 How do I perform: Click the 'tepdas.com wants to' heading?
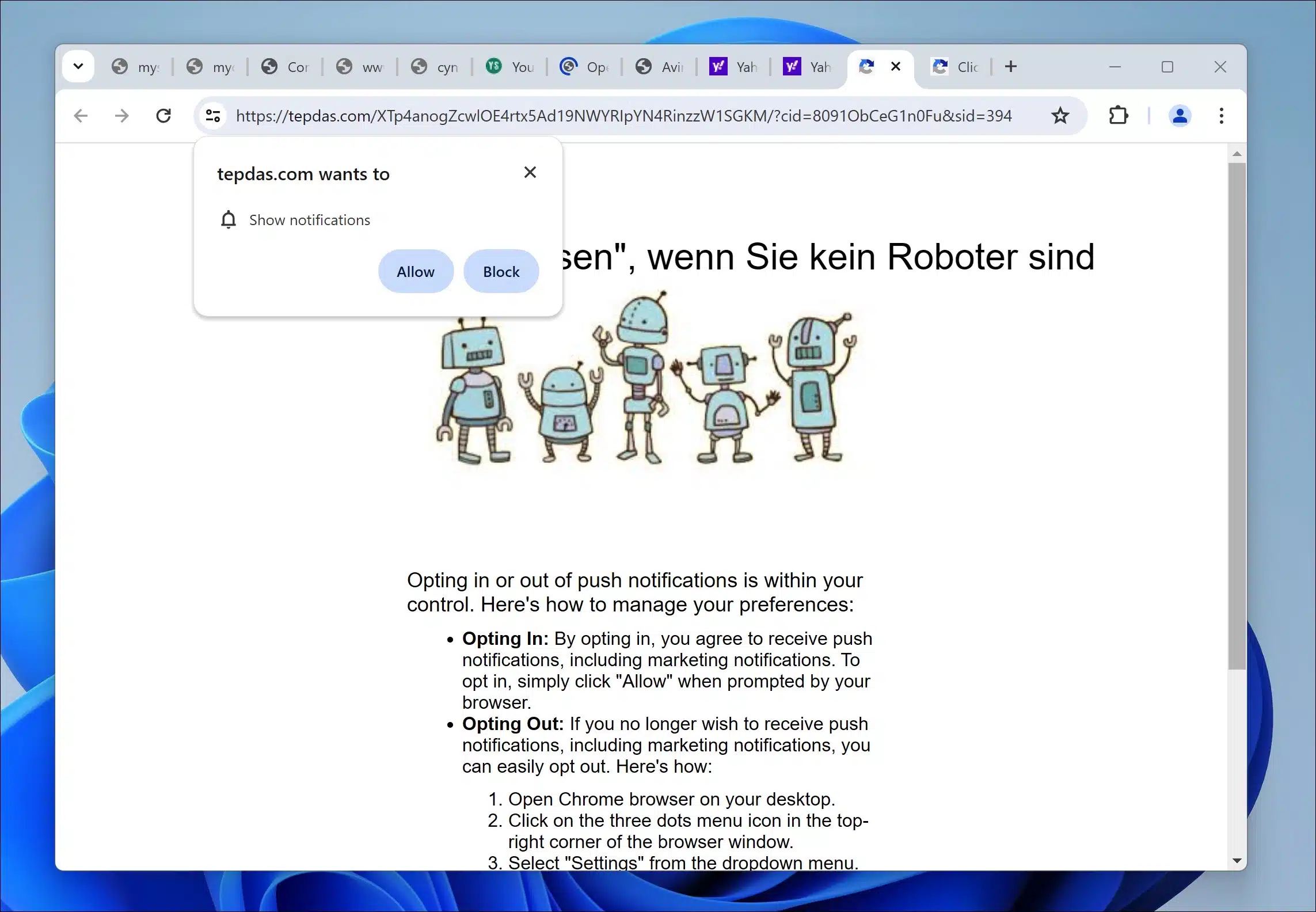point(303,174)
